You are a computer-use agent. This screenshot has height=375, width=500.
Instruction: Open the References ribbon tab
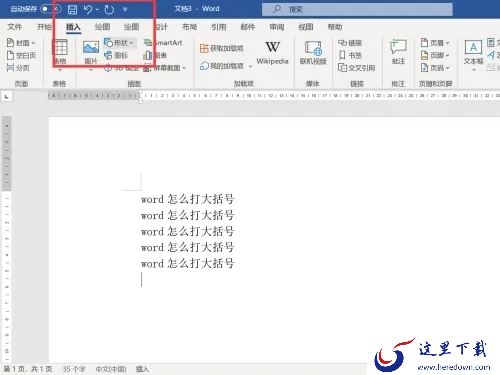pyautogui.click(x=219, y=27)
